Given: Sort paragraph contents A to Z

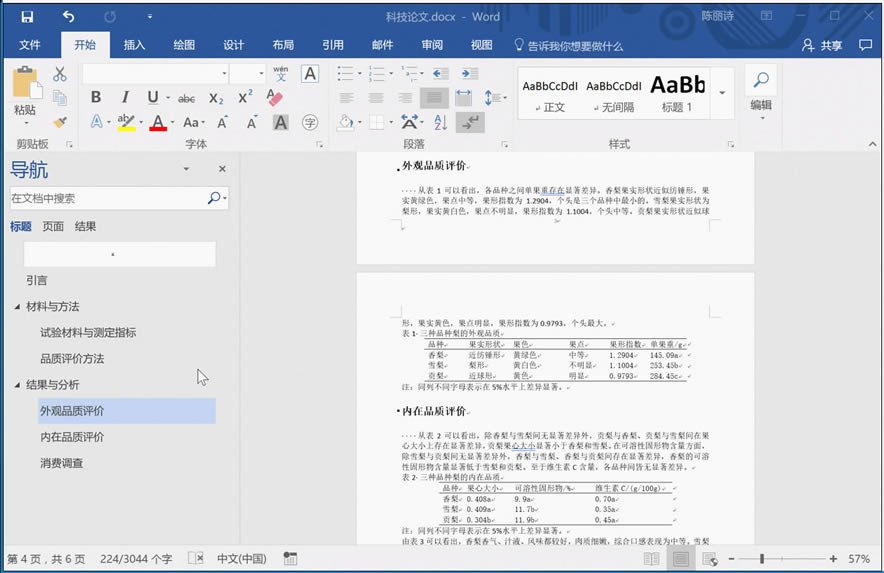Looking at the screenshot, I should pyautogui.click(x=440, y=122).
